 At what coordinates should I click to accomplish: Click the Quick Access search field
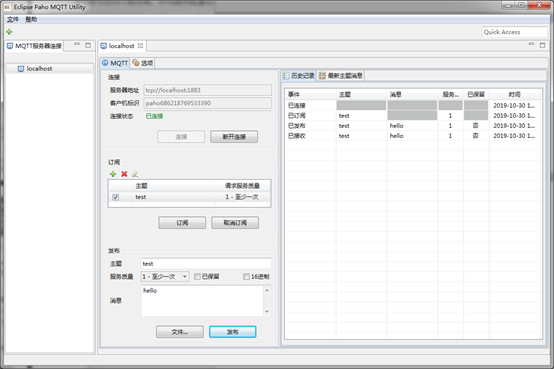tap(514, 32)
